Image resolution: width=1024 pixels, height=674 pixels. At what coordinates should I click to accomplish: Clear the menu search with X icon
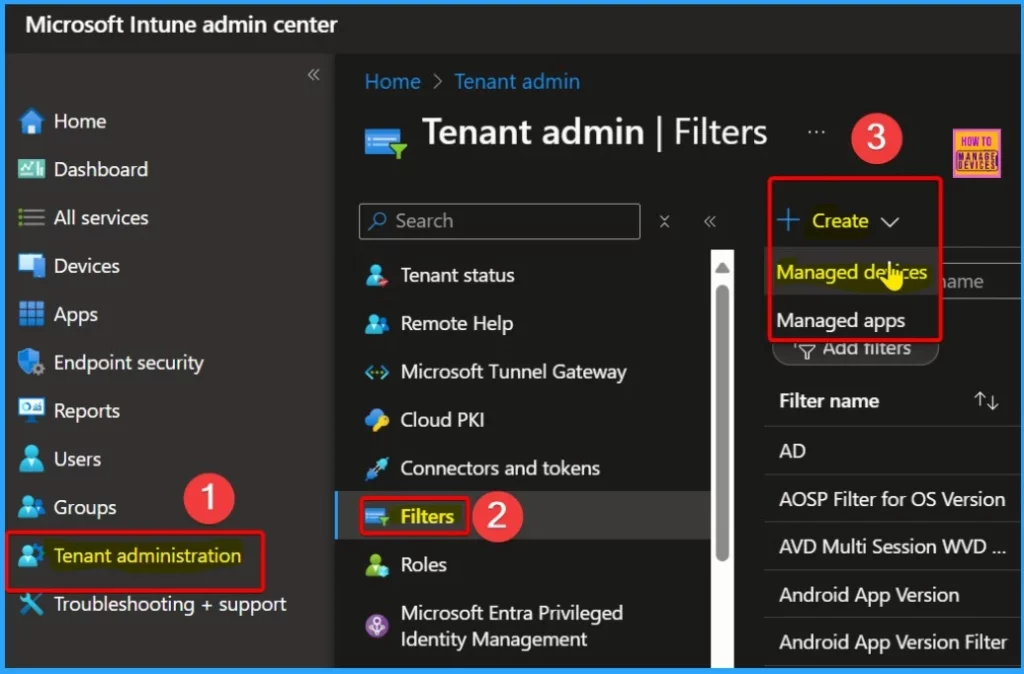point(664,221)
